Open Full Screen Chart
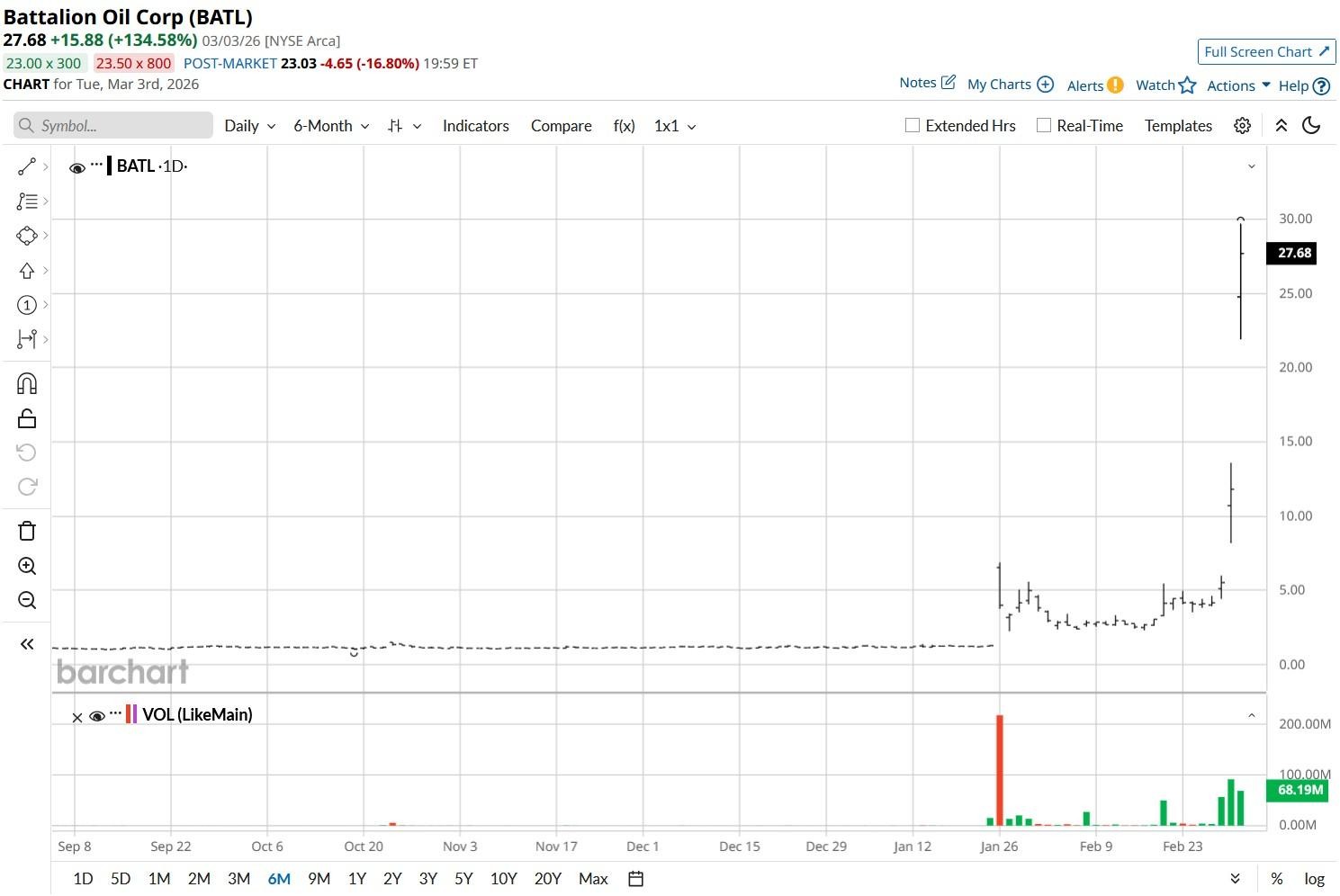1340x896 pixels. (1266, 52)
